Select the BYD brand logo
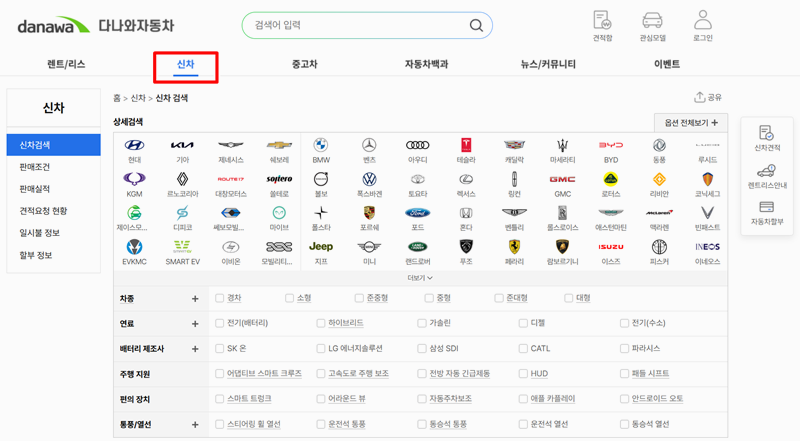The height and width of the screenshot is (441, 800). [x=611, y=145]
